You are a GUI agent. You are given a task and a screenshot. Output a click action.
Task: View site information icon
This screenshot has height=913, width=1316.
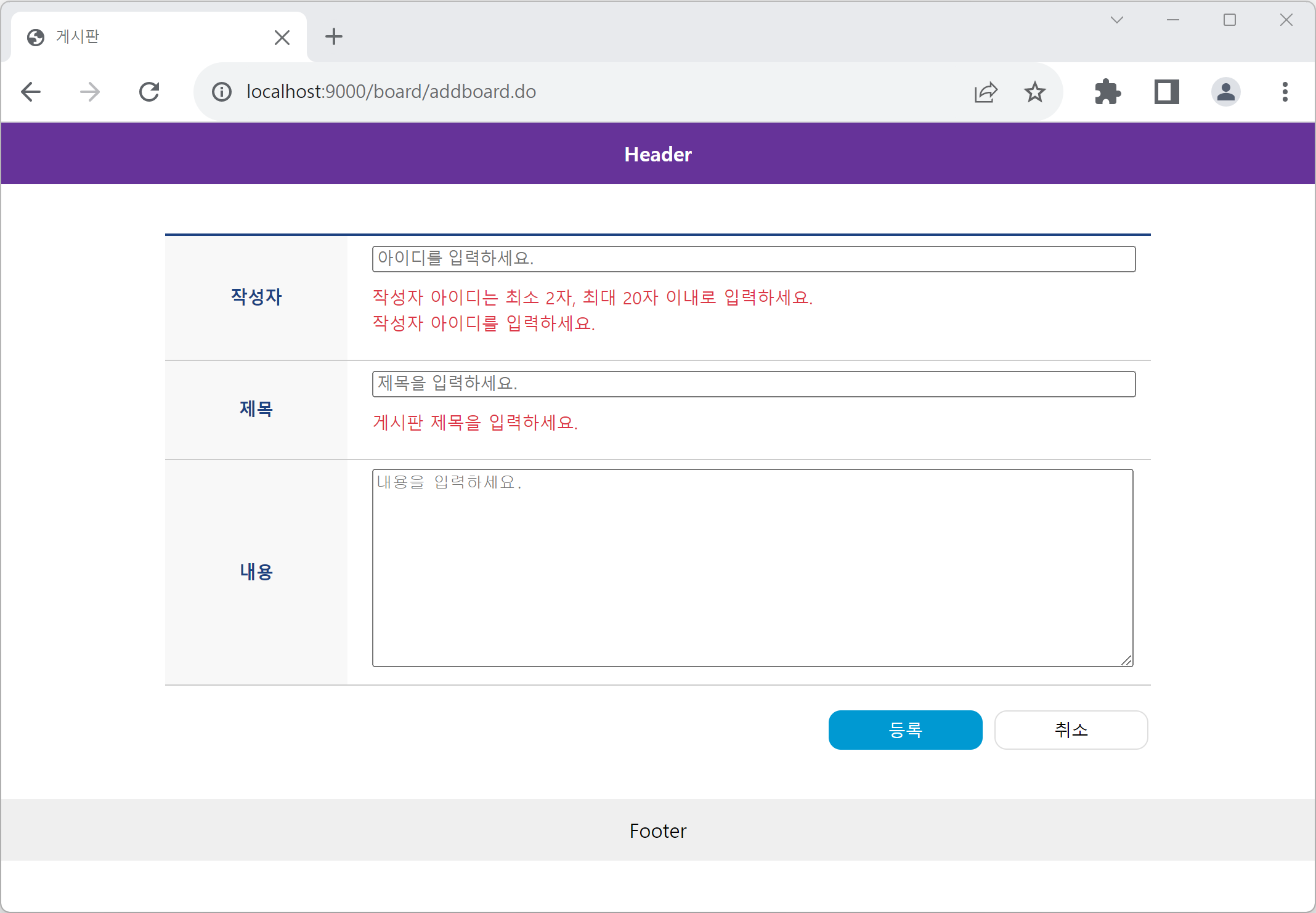(222, 92)
